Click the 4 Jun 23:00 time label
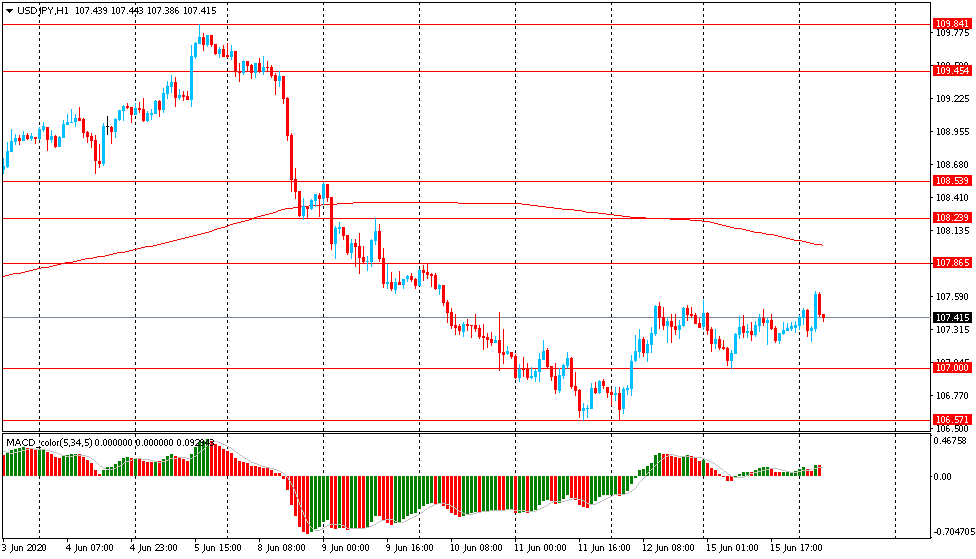This screenshot has height=559, width=976. 154,548
